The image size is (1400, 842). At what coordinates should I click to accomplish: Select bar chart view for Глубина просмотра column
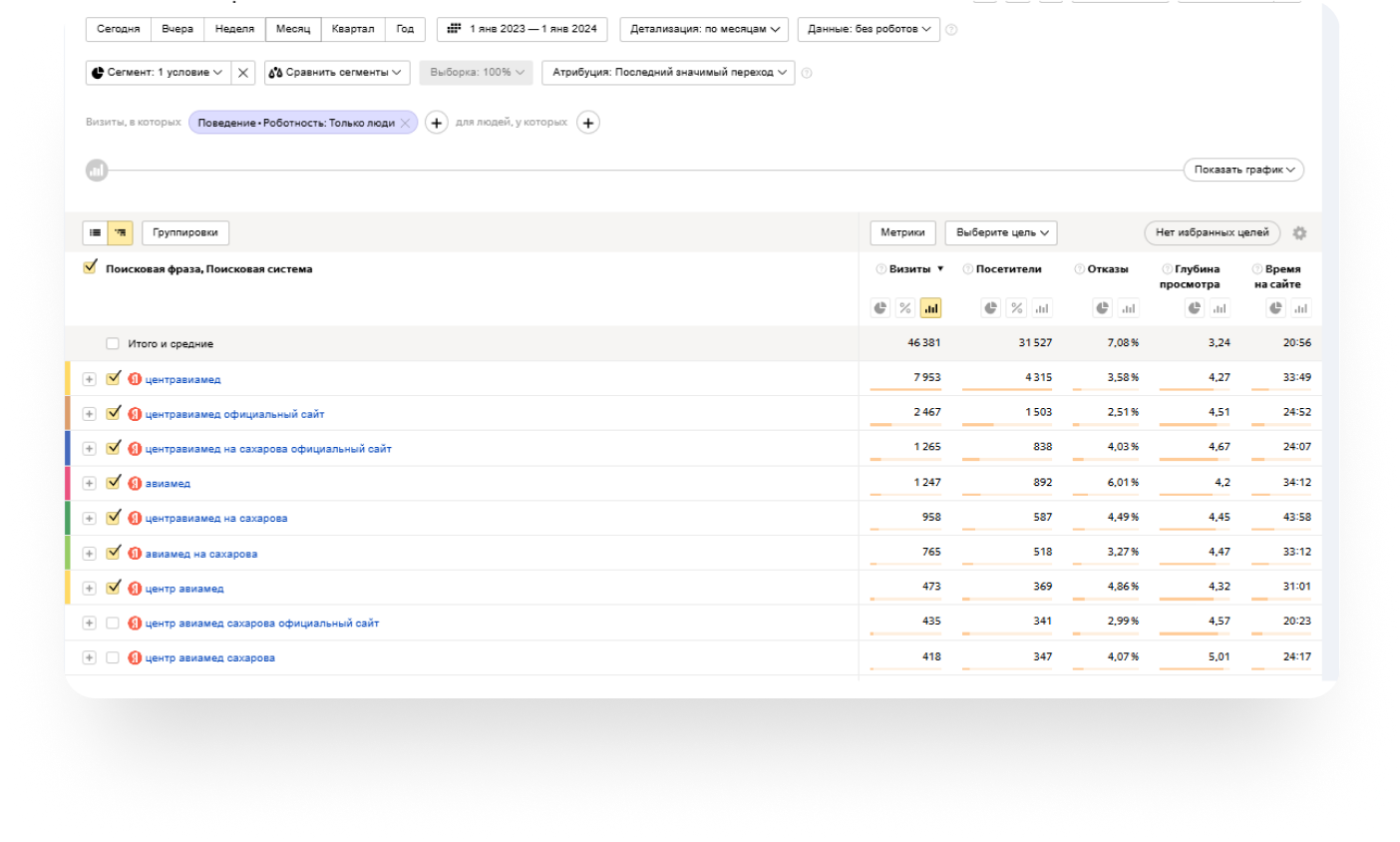[1220, 308]
